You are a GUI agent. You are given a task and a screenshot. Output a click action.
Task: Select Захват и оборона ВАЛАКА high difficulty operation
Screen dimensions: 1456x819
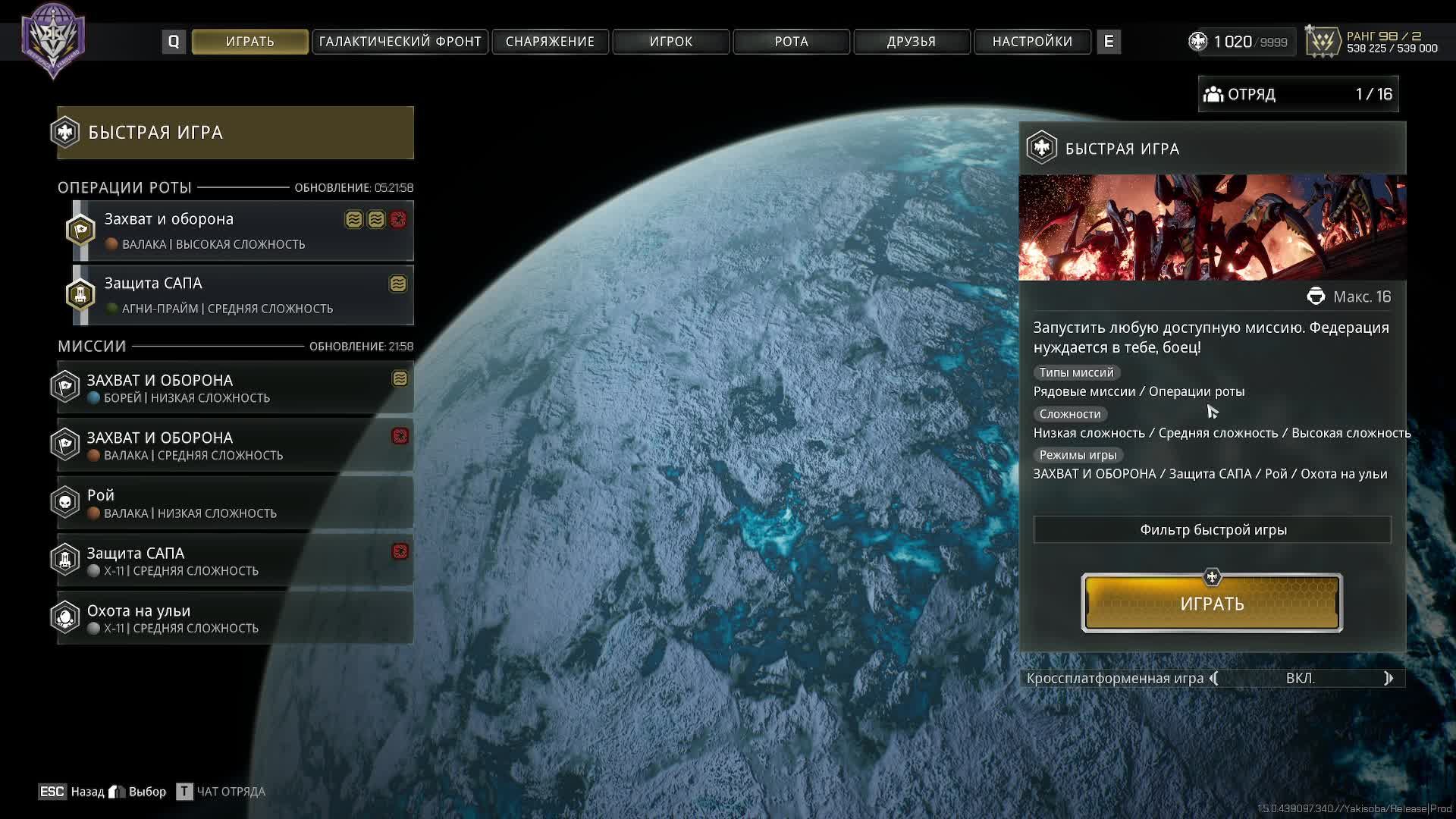[x=243, y=231]
